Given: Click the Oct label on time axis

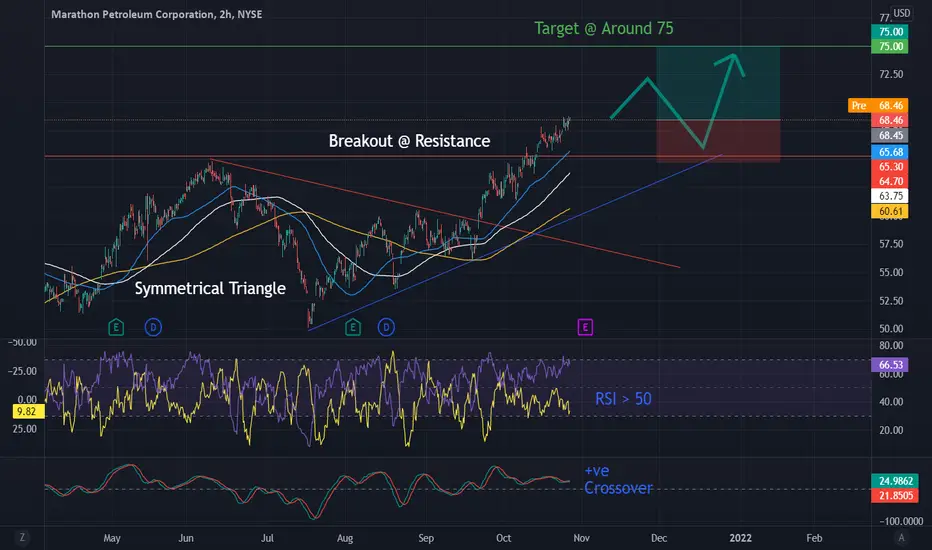Looking at the screenshot, I should click(503, 538).
